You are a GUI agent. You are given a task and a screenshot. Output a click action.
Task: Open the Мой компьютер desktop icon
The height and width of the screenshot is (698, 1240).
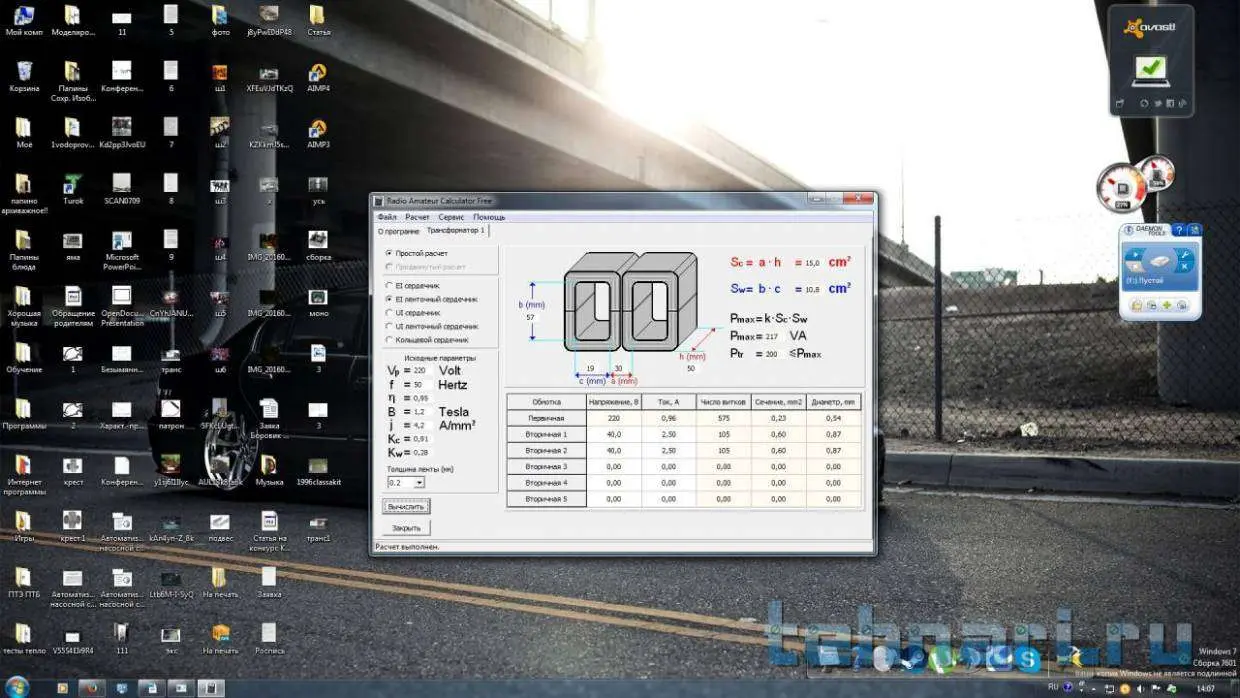(x=24, y=16)
